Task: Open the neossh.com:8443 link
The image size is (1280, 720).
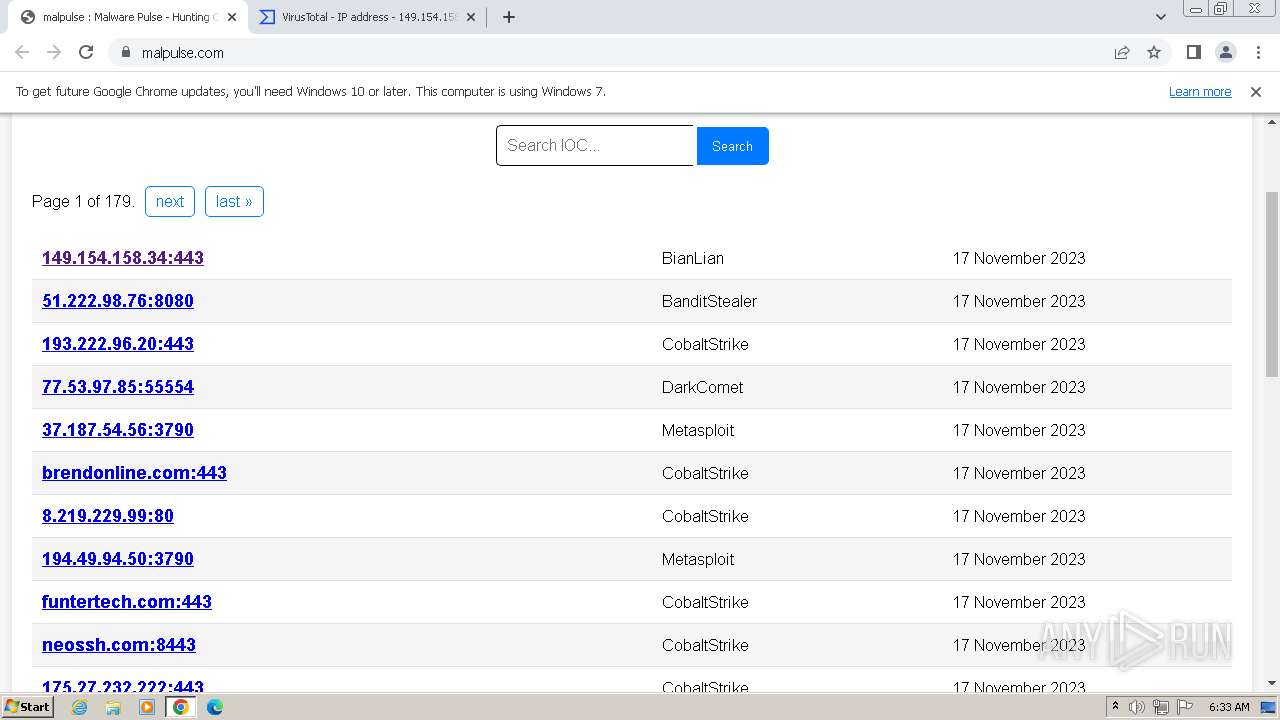Action: (119, 645)
